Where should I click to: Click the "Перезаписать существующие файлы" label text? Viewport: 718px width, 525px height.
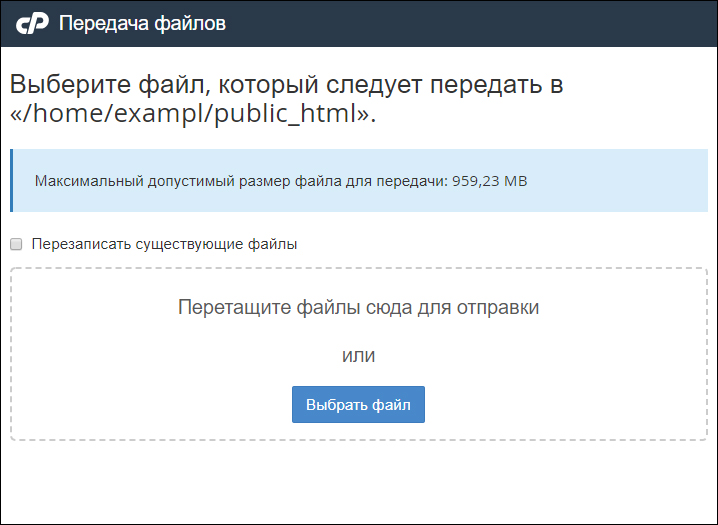(x=165, y=244)
